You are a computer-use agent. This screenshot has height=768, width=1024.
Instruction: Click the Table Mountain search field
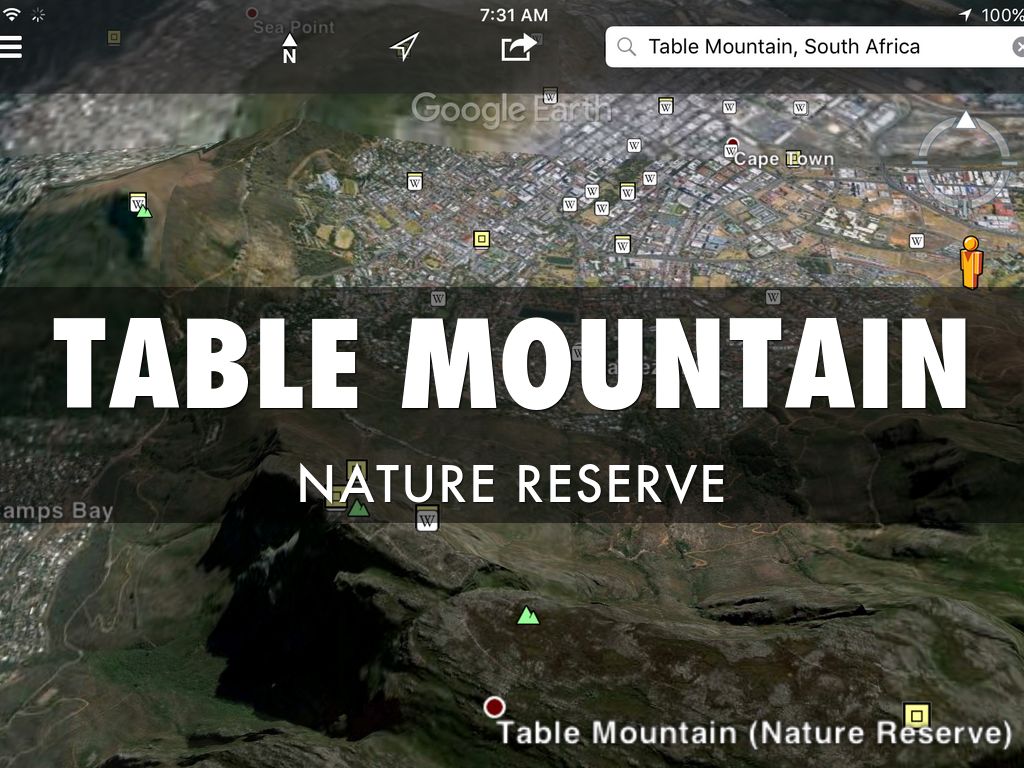pyautogui.click(x=814, y=47)
